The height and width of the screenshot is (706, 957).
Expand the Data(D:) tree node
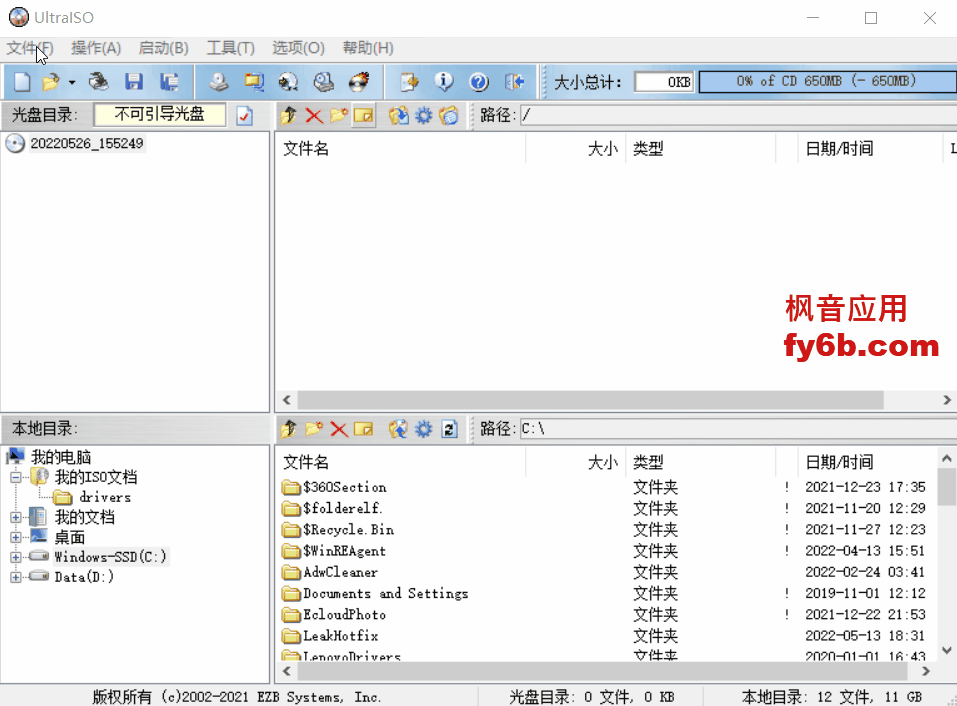[x=16, y=577]
